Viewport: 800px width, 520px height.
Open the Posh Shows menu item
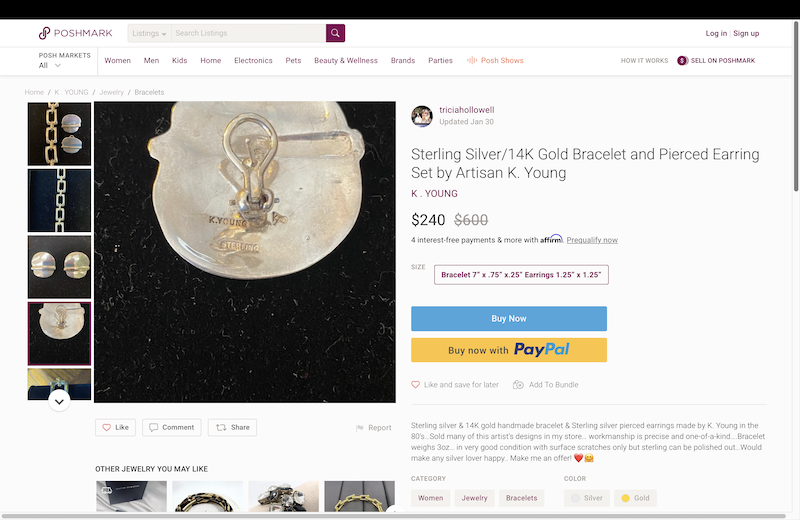tap(495, 61)
